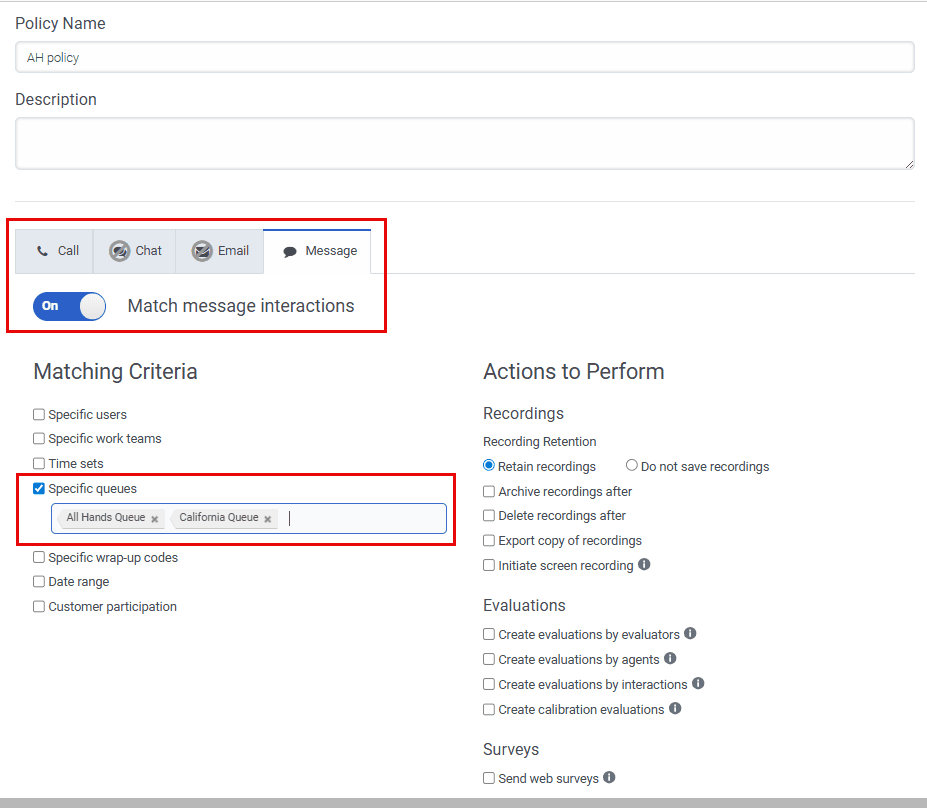927x808 pixels.
Task: Uncheck the Specific queues option
Action: tap(38, 488)
